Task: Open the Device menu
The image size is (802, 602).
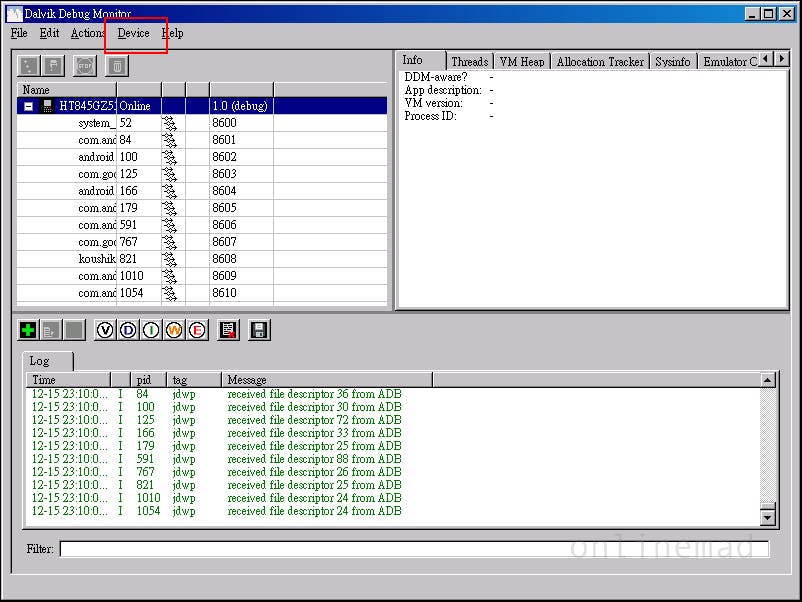Action: (133, 33)
